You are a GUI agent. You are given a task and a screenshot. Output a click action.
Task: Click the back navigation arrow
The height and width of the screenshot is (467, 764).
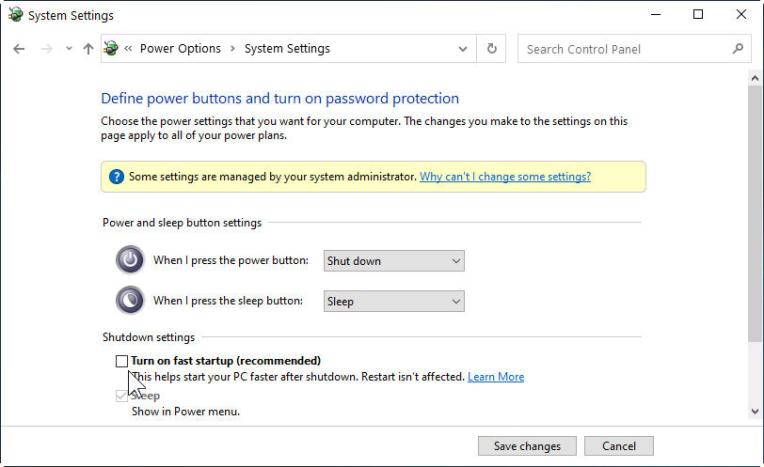(x=19, y=49)
